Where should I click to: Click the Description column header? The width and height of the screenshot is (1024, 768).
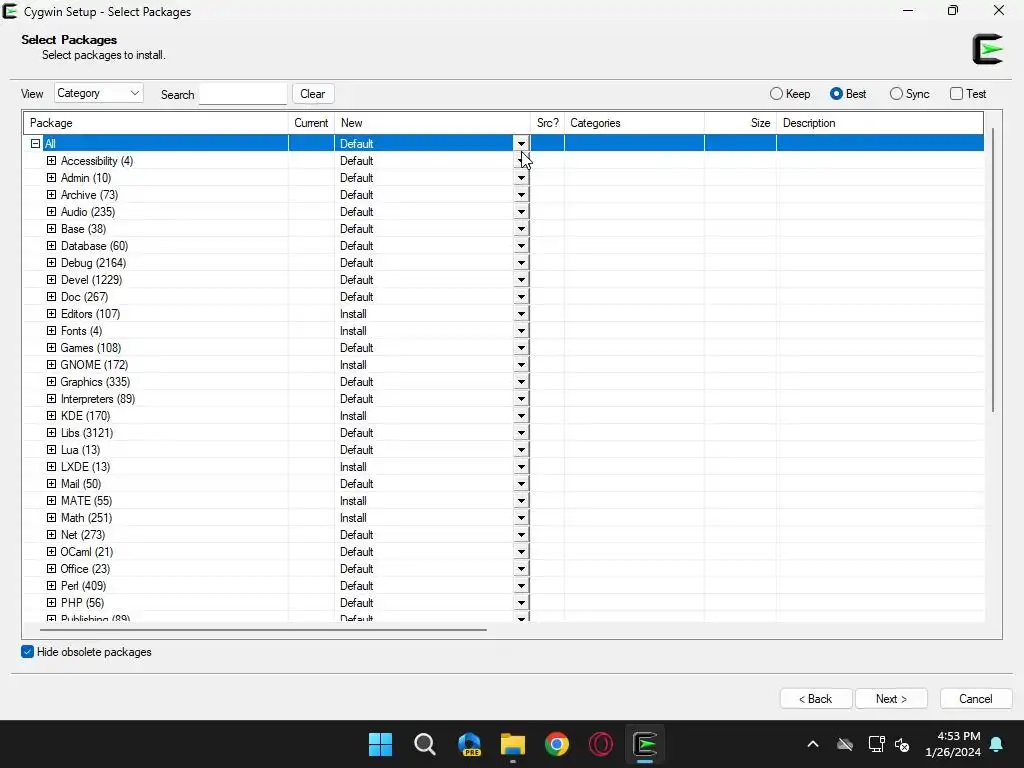[880, 123]
